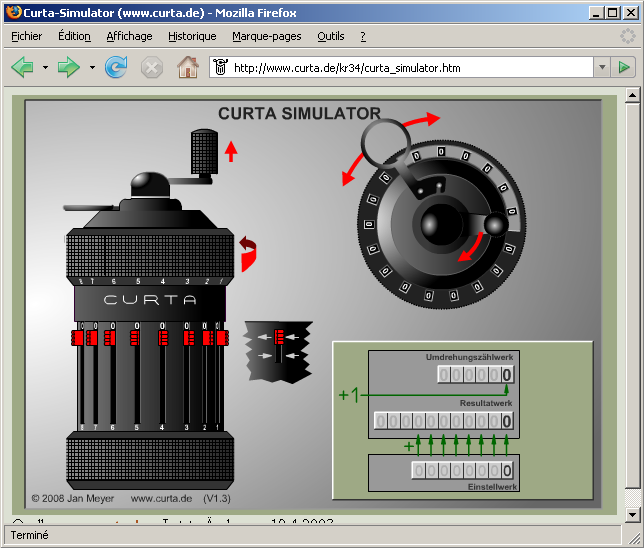
Task: Click the vertical scrollbar up arrow
Action: [632, 95]
